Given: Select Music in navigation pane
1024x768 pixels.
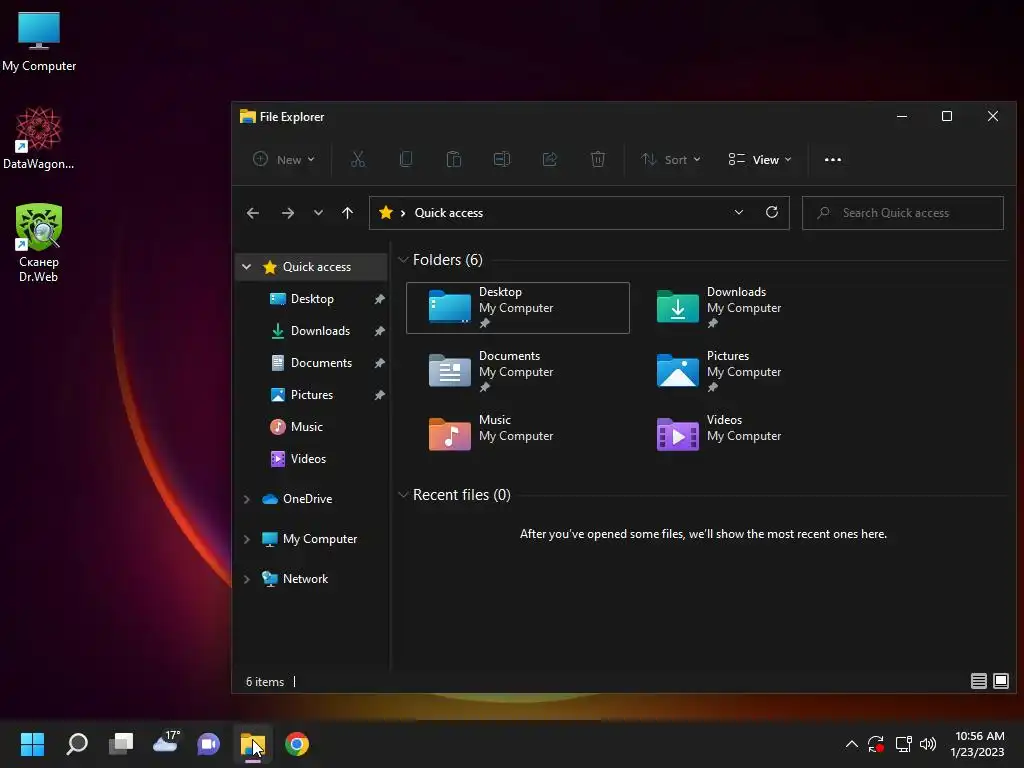Looking at the screenshot, I should tap(306, 427).
